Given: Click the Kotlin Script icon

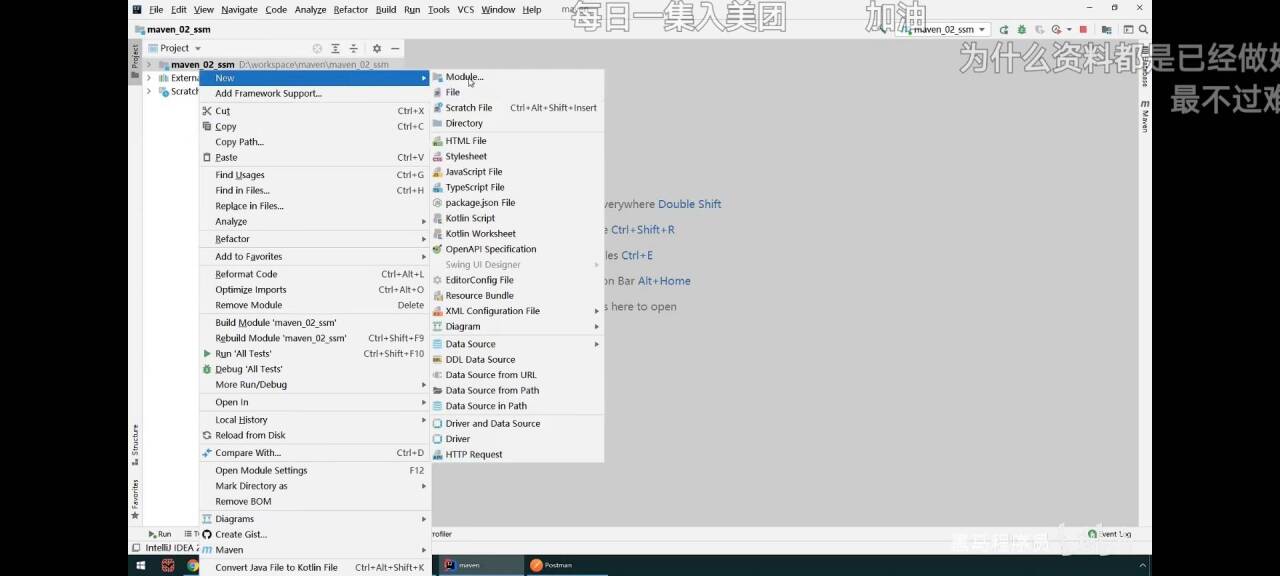Looking at the screenshot, I should tap(437, 218).
